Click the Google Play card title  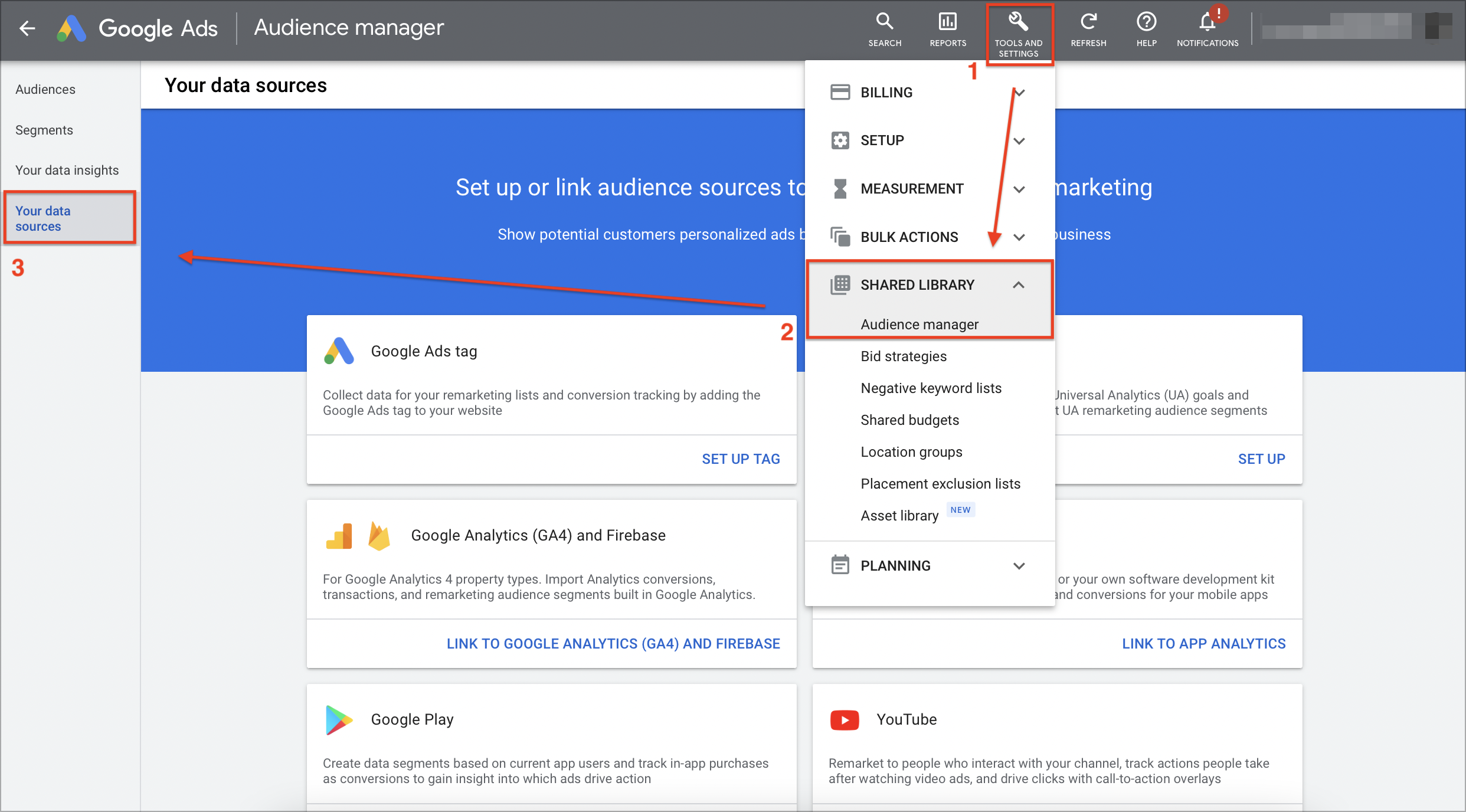[x=412, y=720]
